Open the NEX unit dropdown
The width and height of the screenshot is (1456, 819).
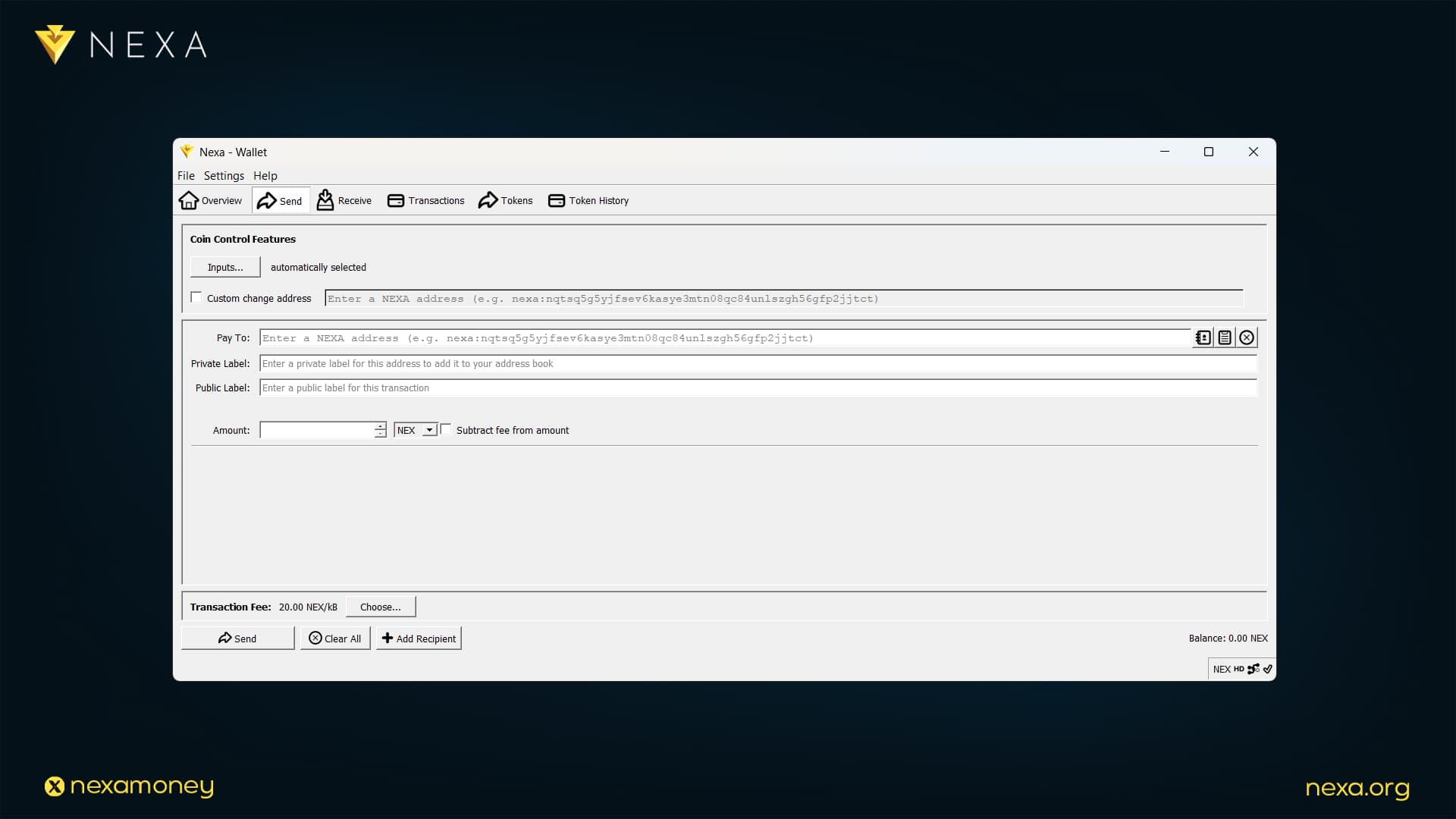416,430
